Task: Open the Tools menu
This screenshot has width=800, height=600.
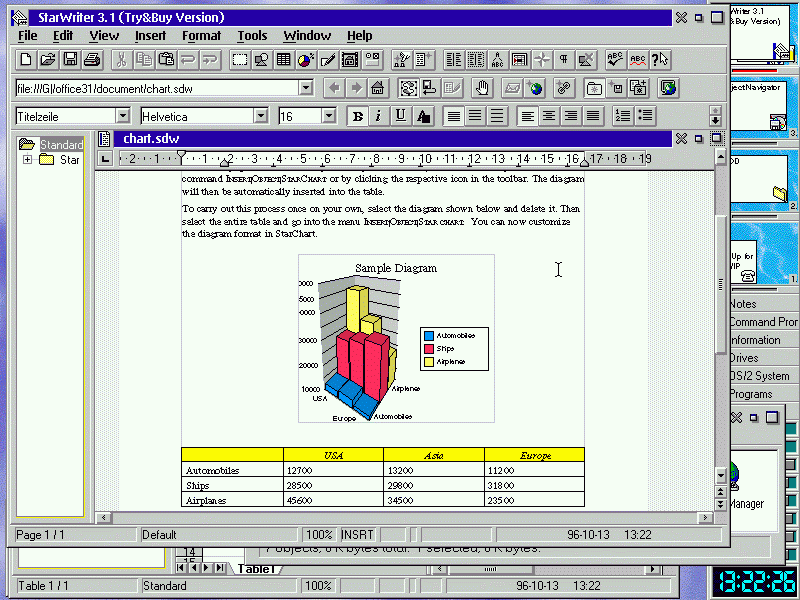Action: coord(252,36)
